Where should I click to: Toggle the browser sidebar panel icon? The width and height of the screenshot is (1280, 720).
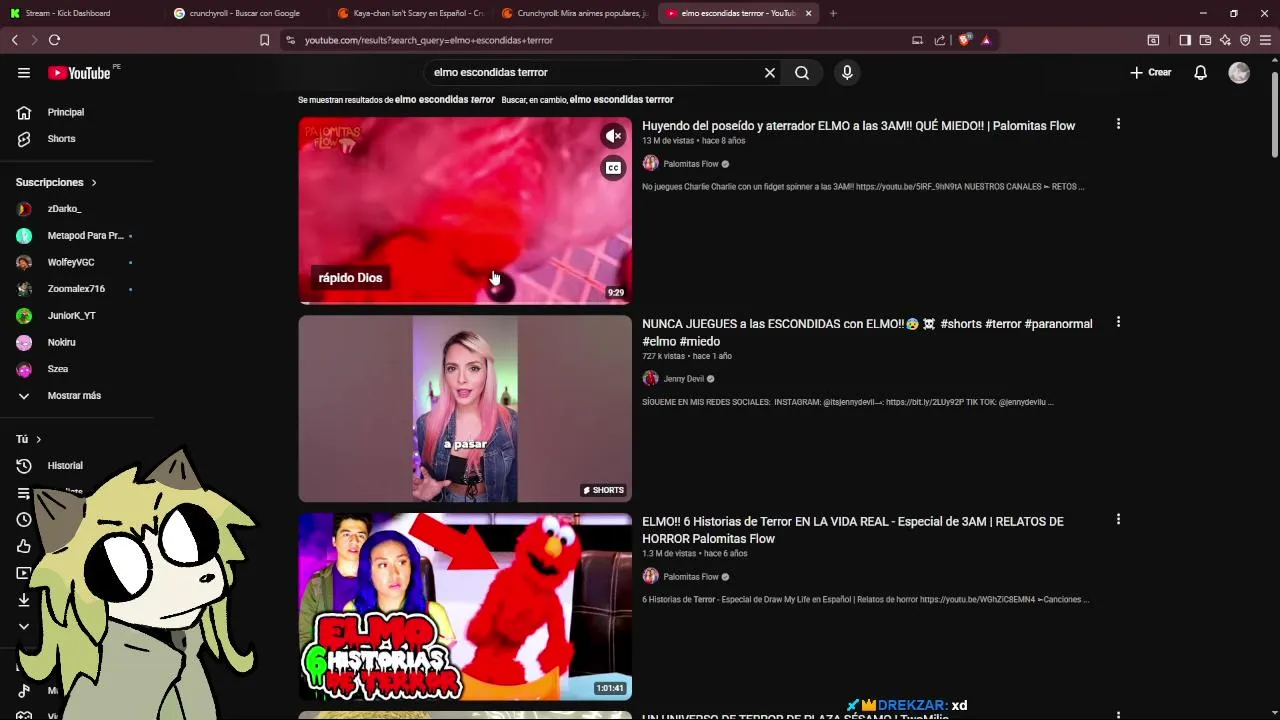click(x=1185, y=40)
